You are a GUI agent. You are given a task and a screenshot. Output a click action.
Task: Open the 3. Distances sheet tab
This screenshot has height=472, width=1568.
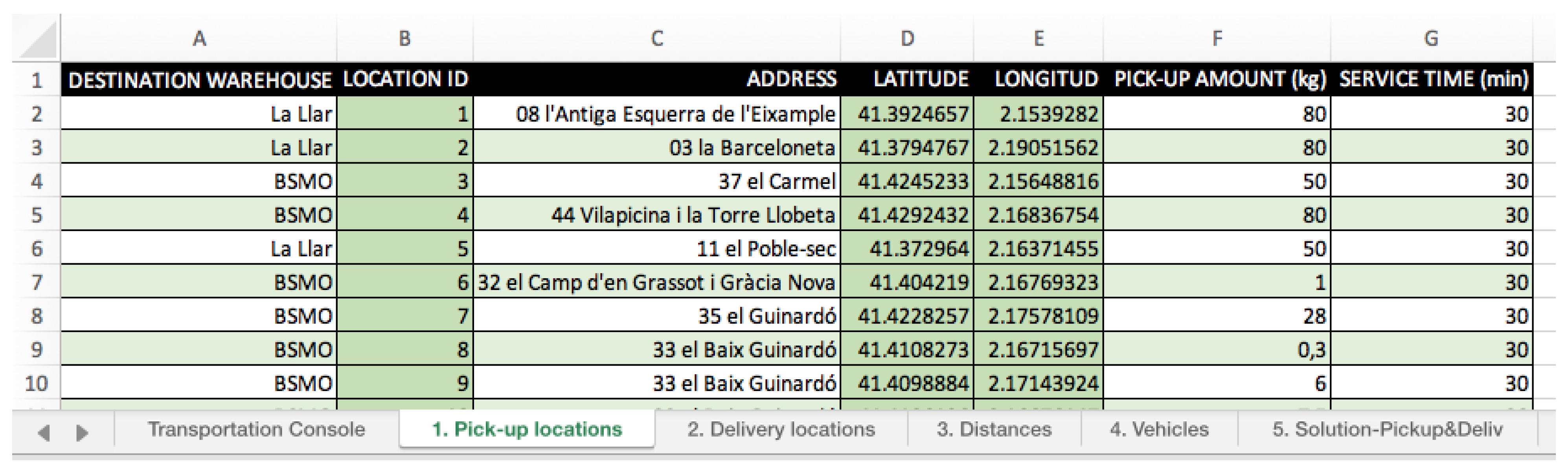[x=993, y=430]
